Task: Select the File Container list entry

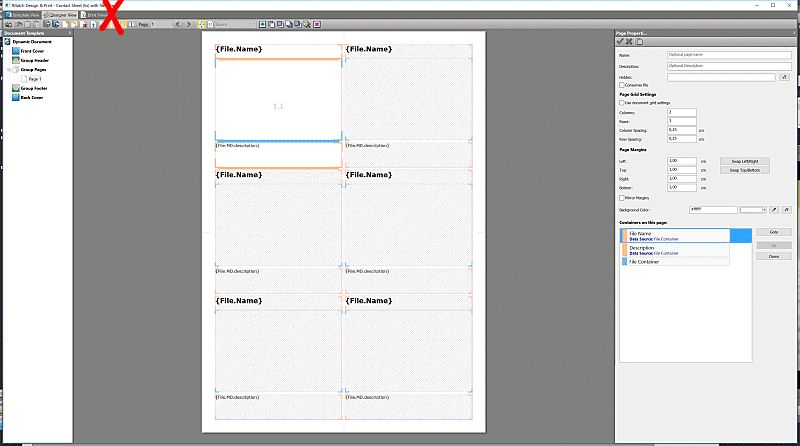Action: tap(674, 261)
